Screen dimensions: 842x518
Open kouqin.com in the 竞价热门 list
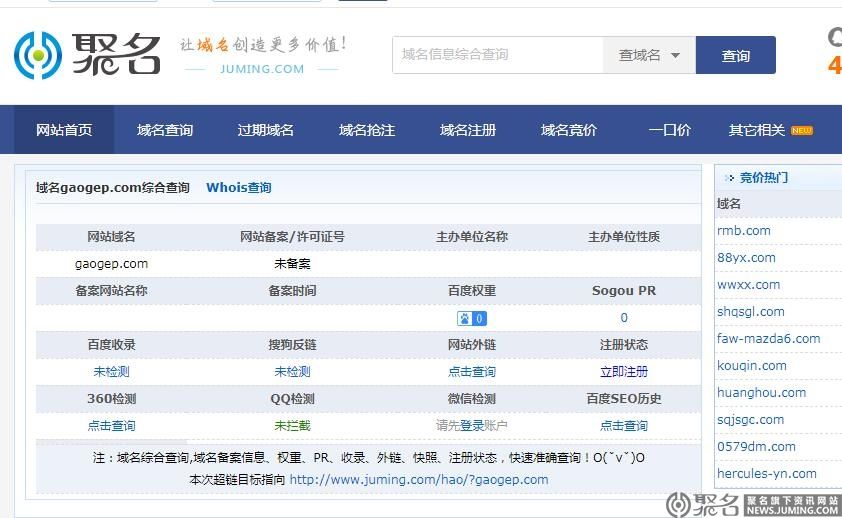752,366
